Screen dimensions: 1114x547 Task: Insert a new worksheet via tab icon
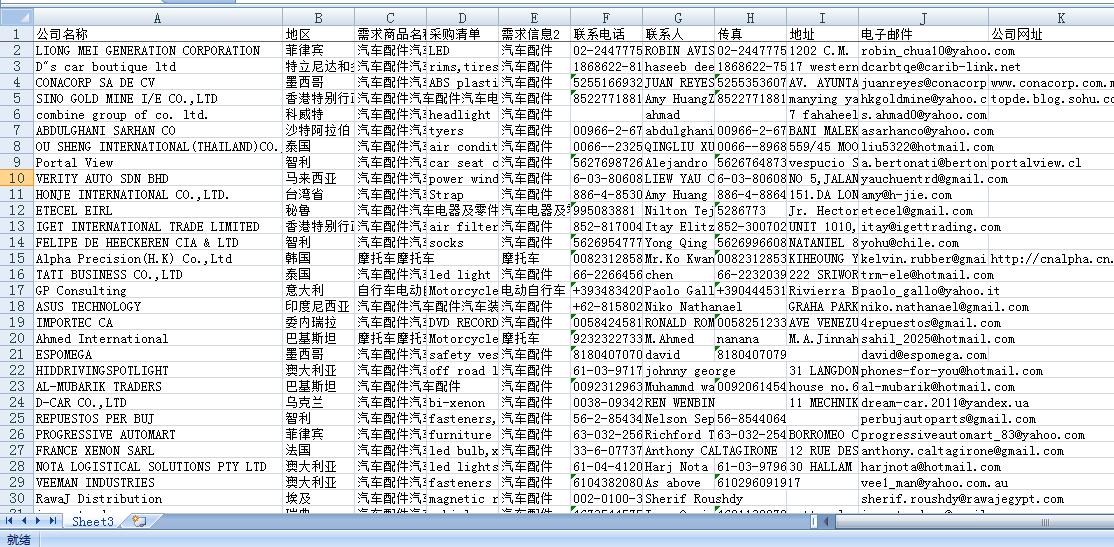(139, 521)
